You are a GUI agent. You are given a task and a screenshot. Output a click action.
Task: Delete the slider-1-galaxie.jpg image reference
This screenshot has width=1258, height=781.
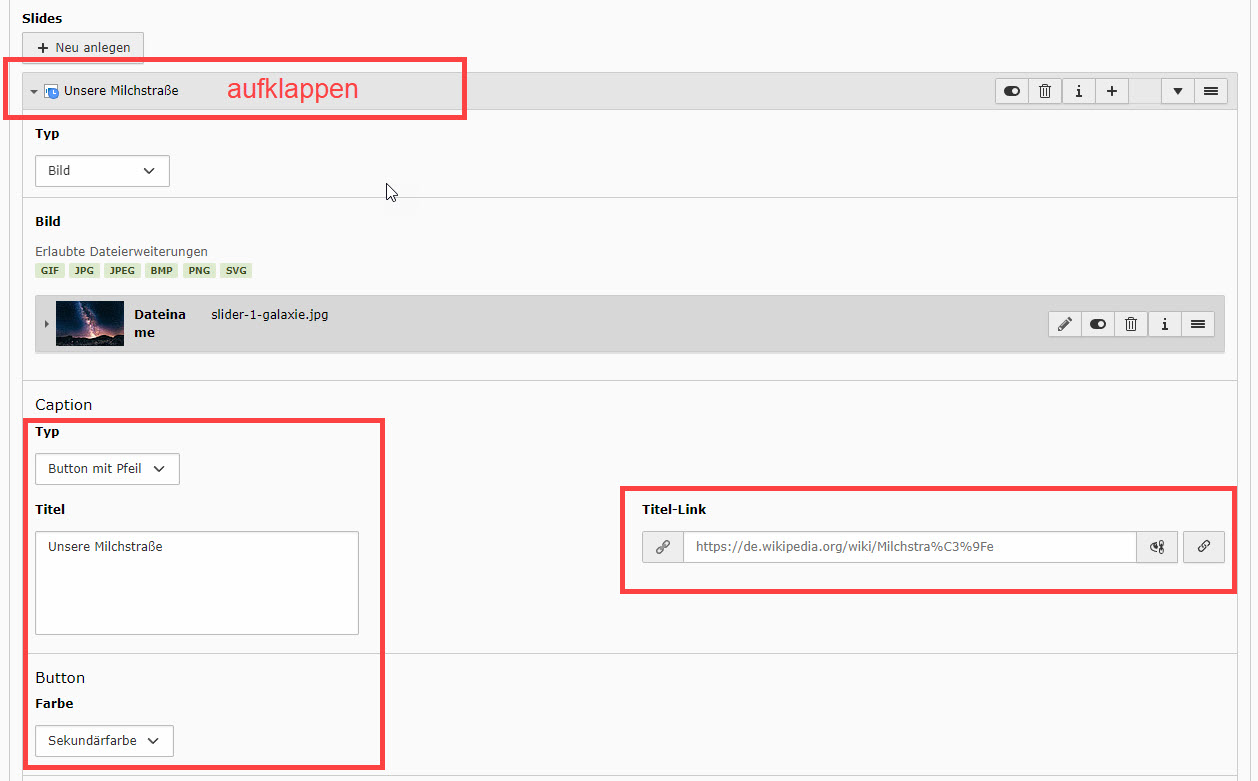(x=1131, y=324)
